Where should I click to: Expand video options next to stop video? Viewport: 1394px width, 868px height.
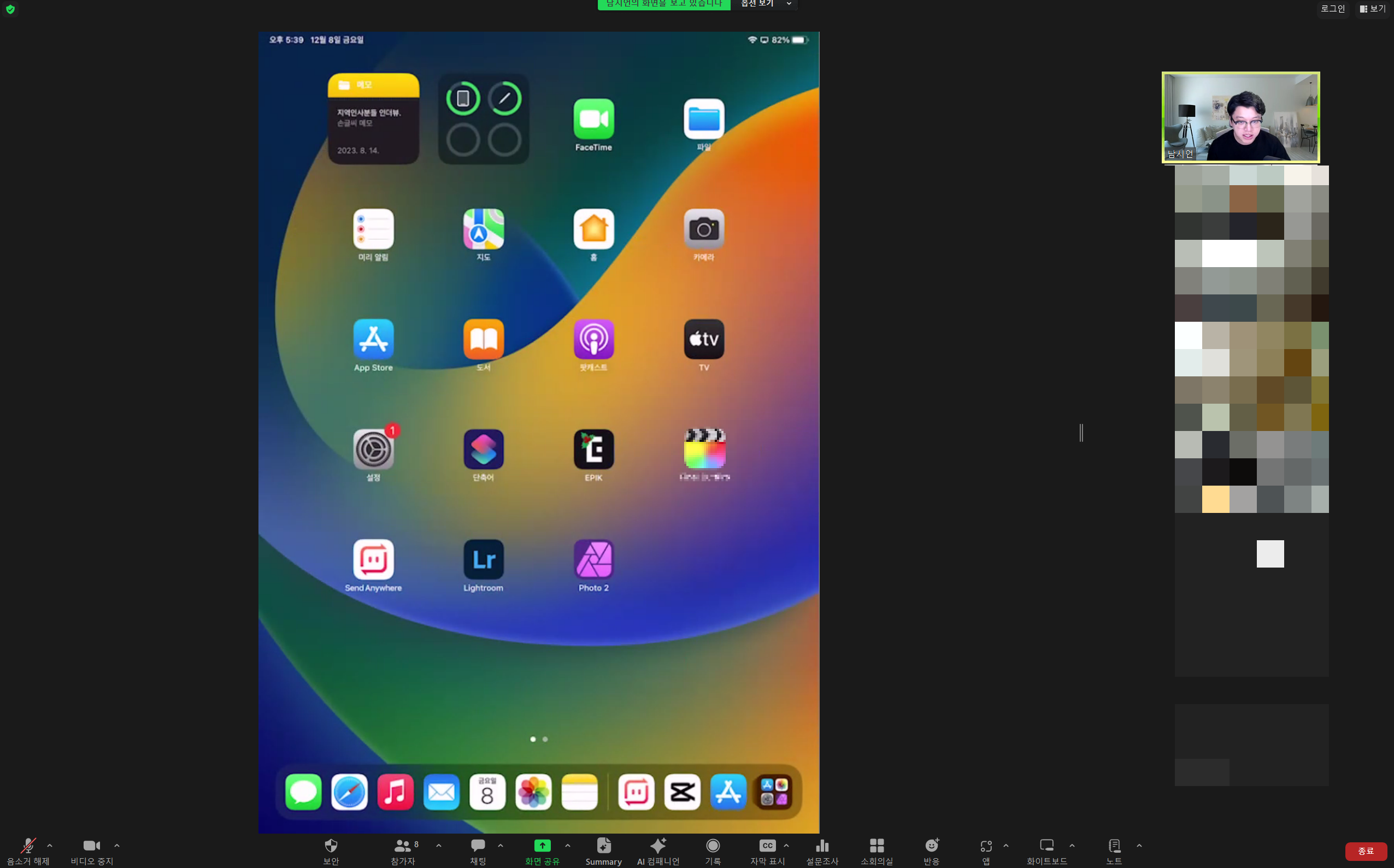tap(117, 846)
